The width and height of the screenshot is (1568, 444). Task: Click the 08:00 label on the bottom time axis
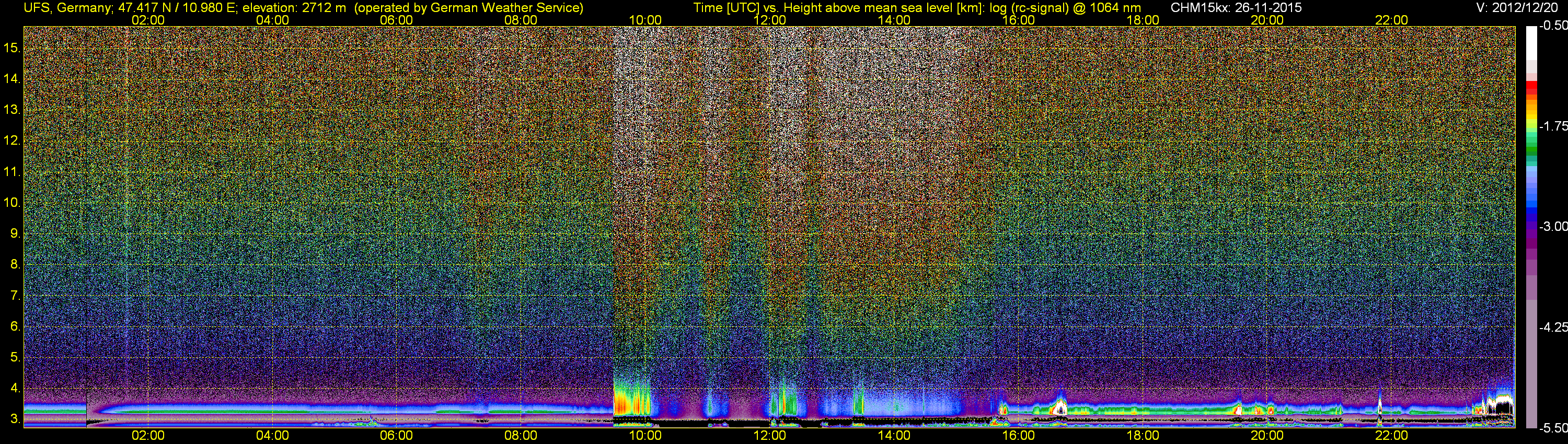pyautogui.click(x=521, y=436)
